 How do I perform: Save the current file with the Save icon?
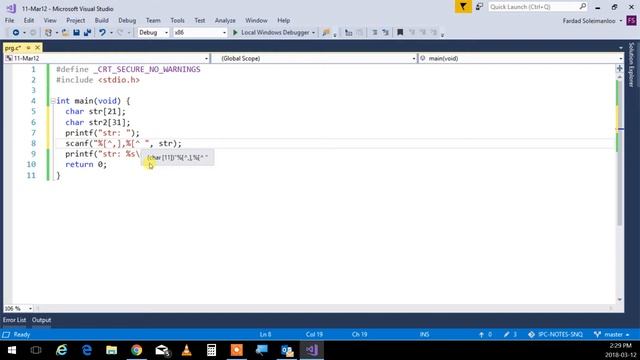point(76,32)
